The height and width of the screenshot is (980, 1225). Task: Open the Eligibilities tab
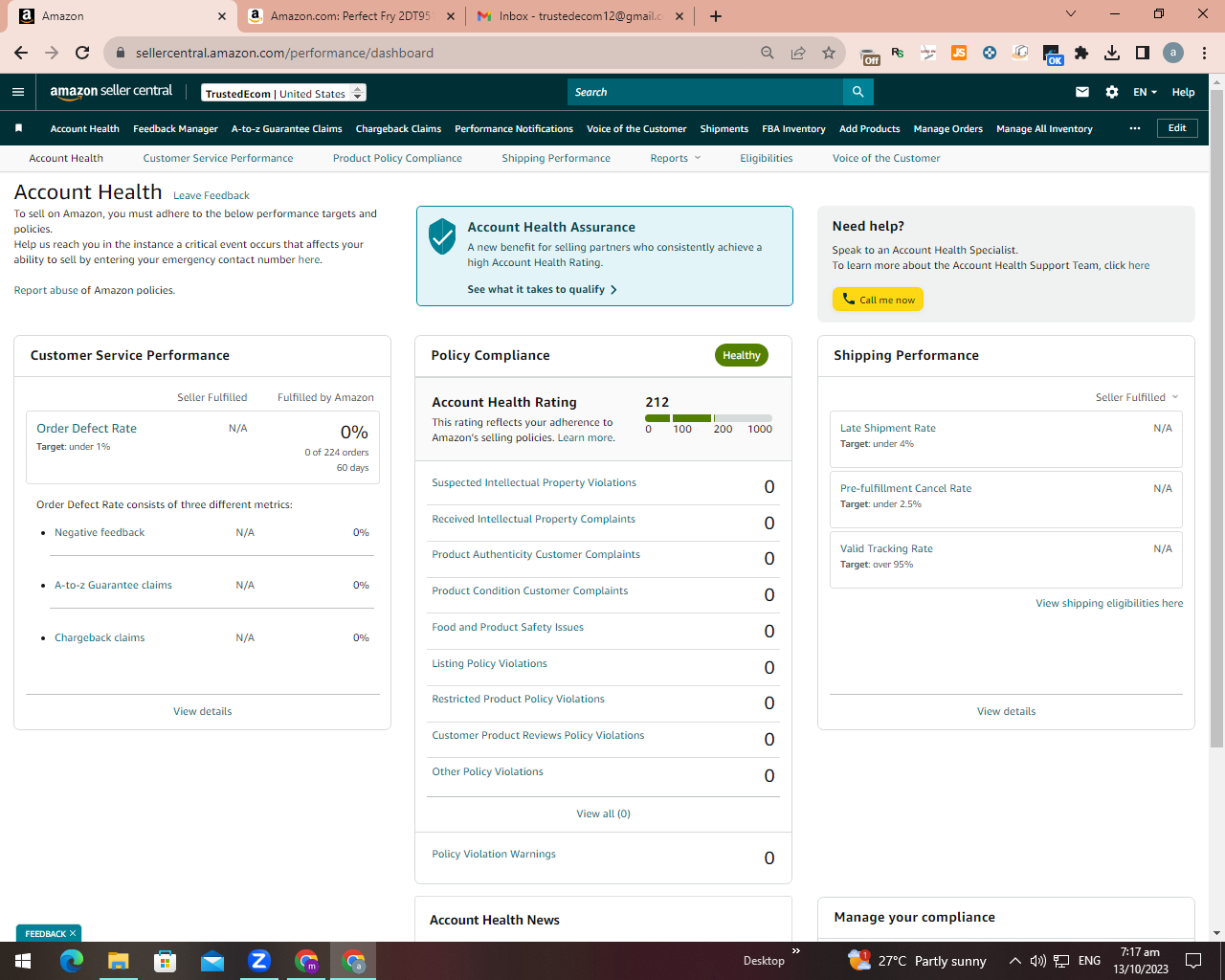767,158
